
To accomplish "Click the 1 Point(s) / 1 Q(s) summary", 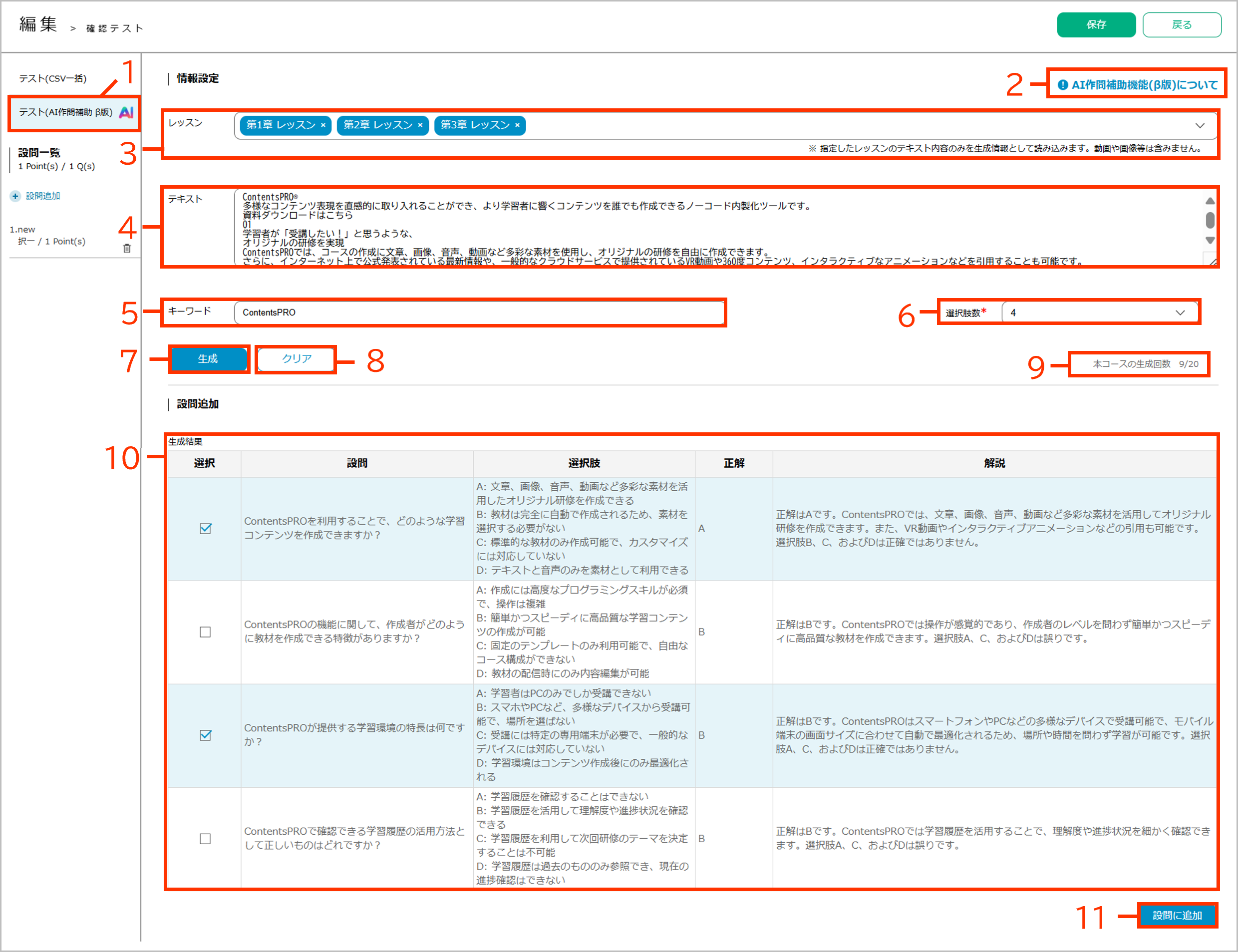I will (57, 167).
